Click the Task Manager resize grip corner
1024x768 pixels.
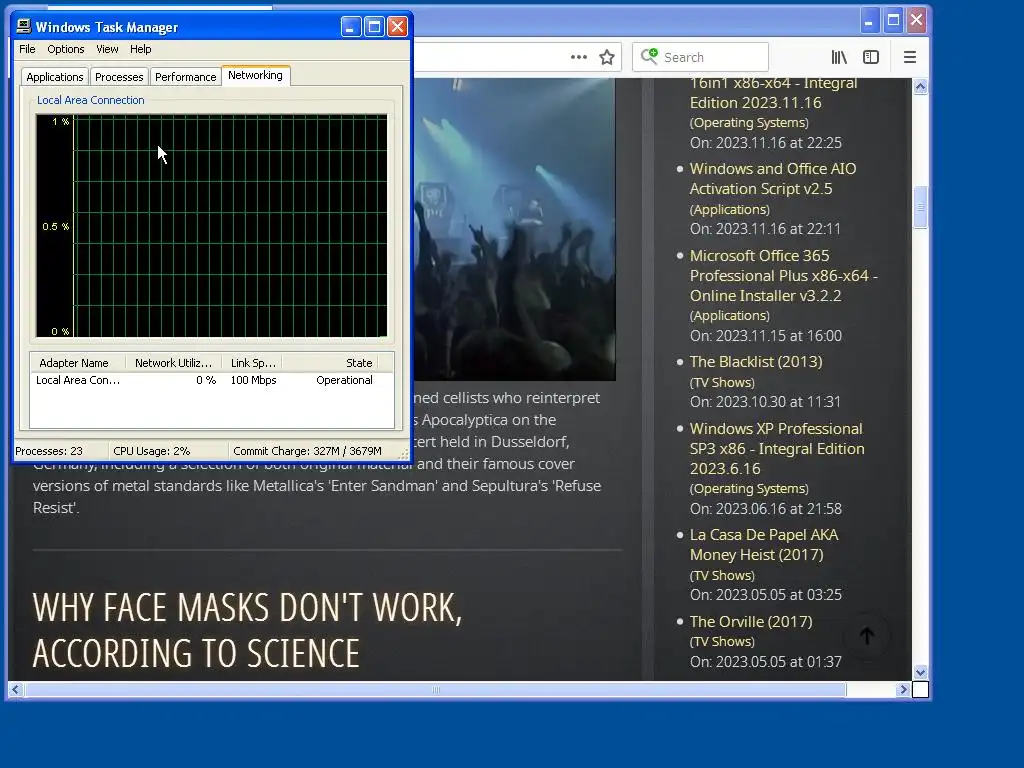click(x=404, y=453)
